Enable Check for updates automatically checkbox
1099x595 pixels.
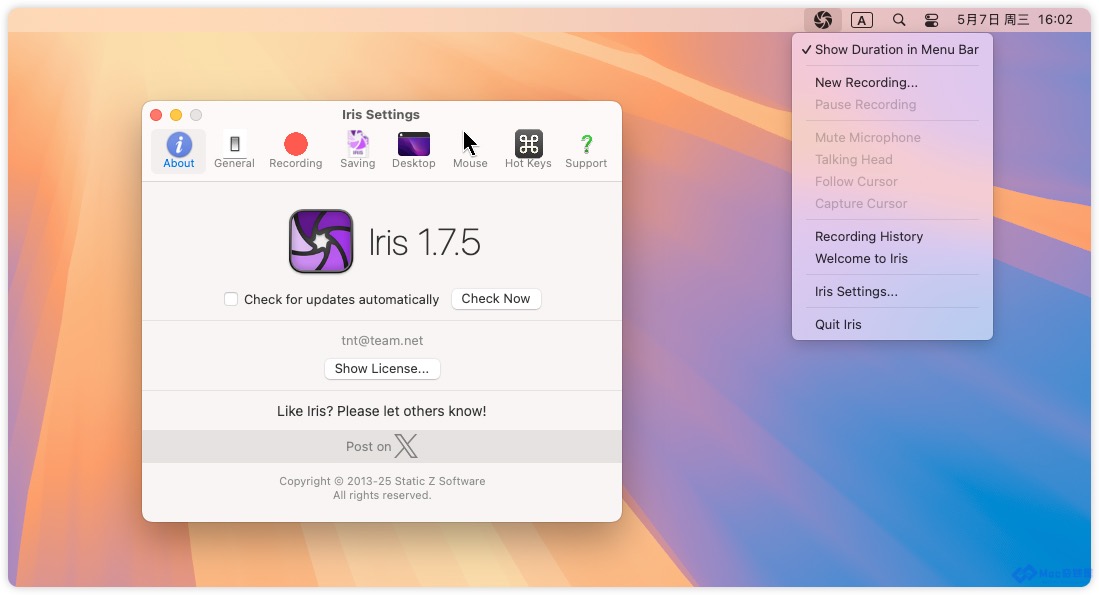click(231, 299)
